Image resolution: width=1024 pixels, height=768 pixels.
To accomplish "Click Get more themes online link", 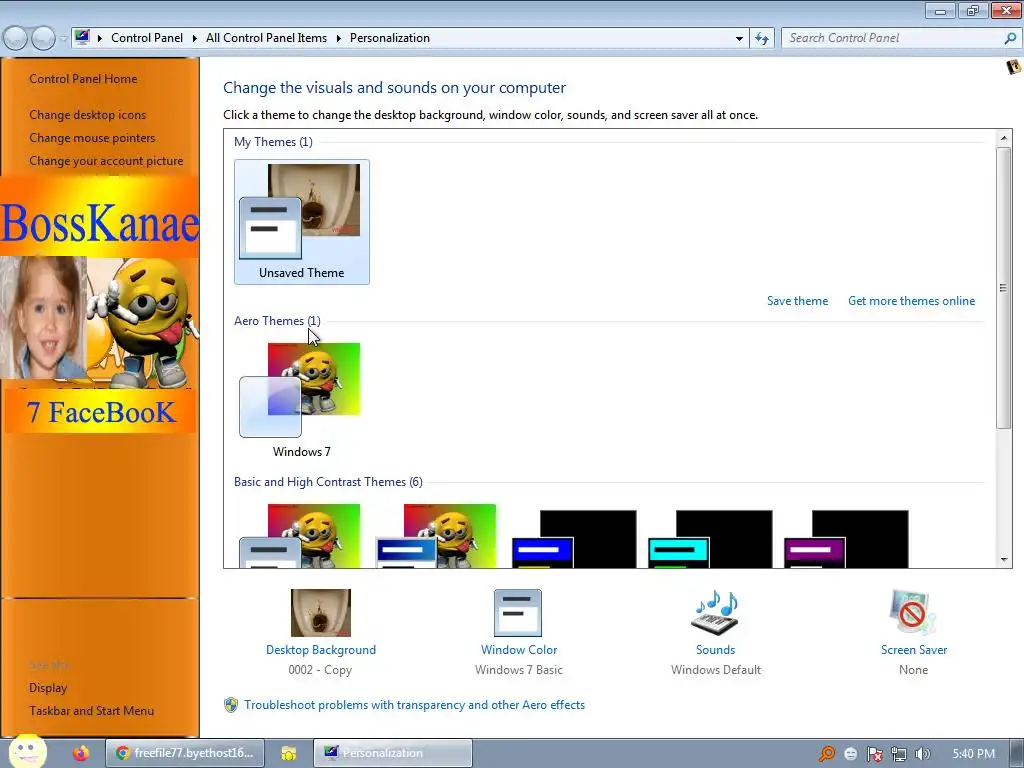I will point(911,300).
